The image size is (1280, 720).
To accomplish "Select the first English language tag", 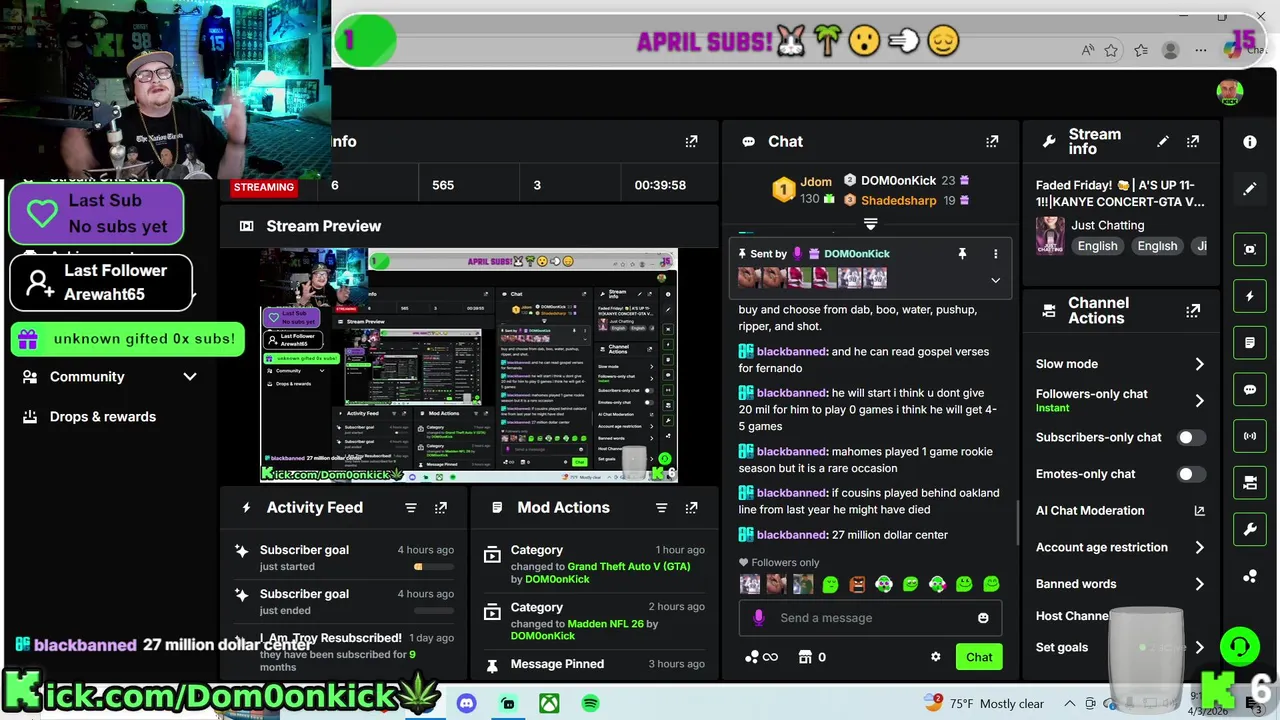I will (x=1097, y=246).
